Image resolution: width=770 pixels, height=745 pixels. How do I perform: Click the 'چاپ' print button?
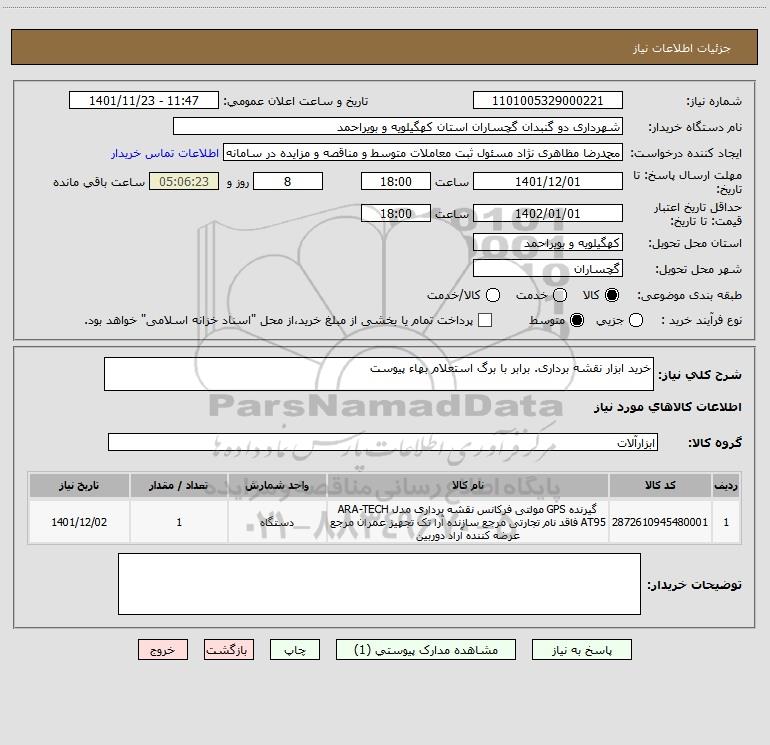point(295,650)
